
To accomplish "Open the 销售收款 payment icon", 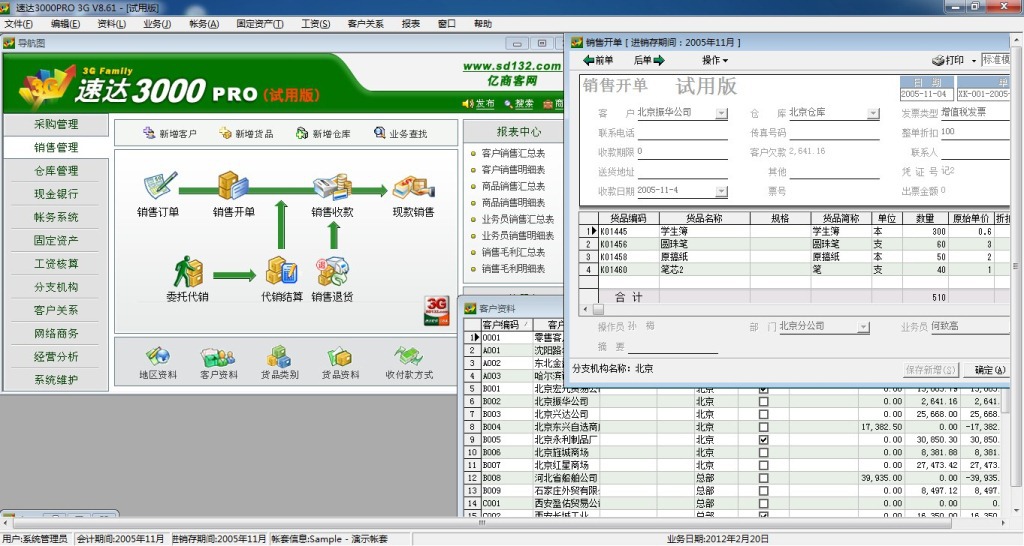I will pyautogui.click(x=332, y=187).
